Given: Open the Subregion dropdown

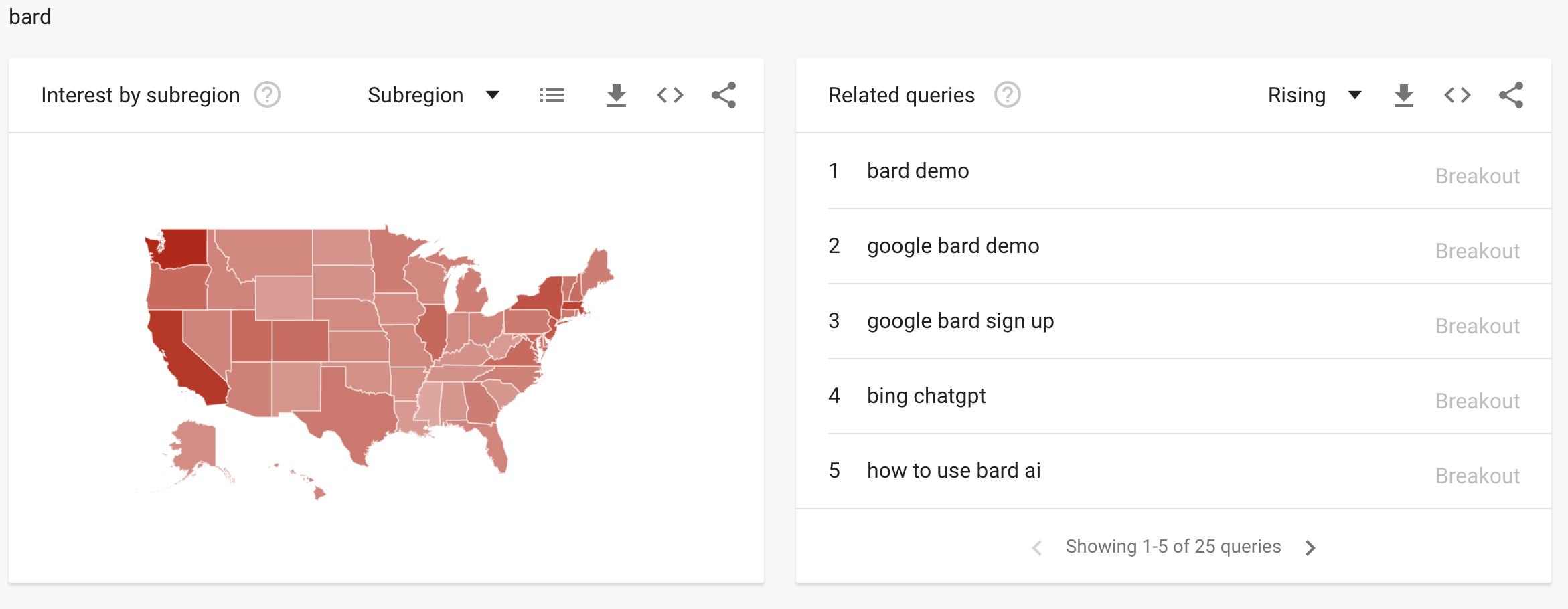Looking at the screenshot, I should [x=434, y=96].
